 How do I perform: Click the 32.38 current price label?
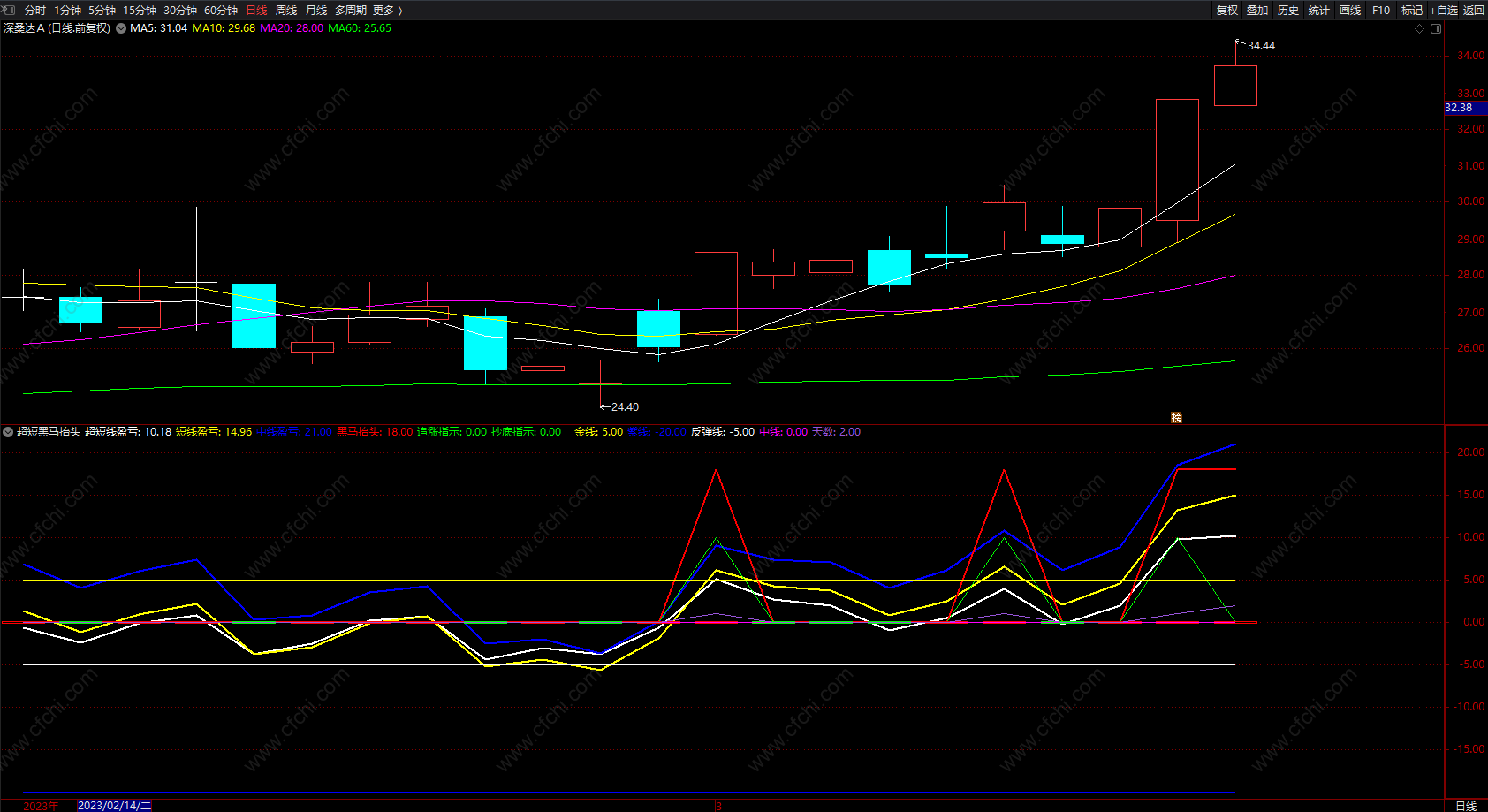click(1459, 108)
